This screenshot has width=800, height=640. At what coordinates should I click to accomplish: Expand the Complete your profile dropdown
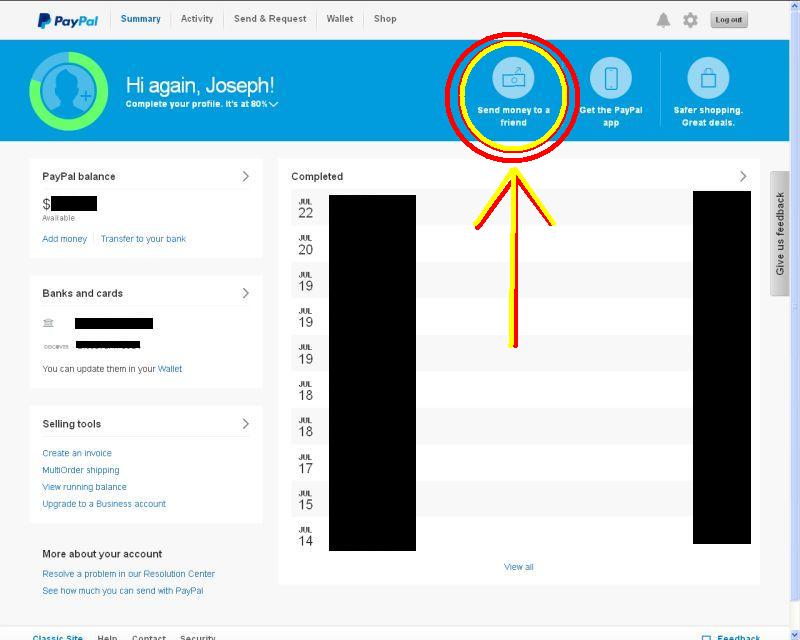pyautogui.click(x=202, y=104)
